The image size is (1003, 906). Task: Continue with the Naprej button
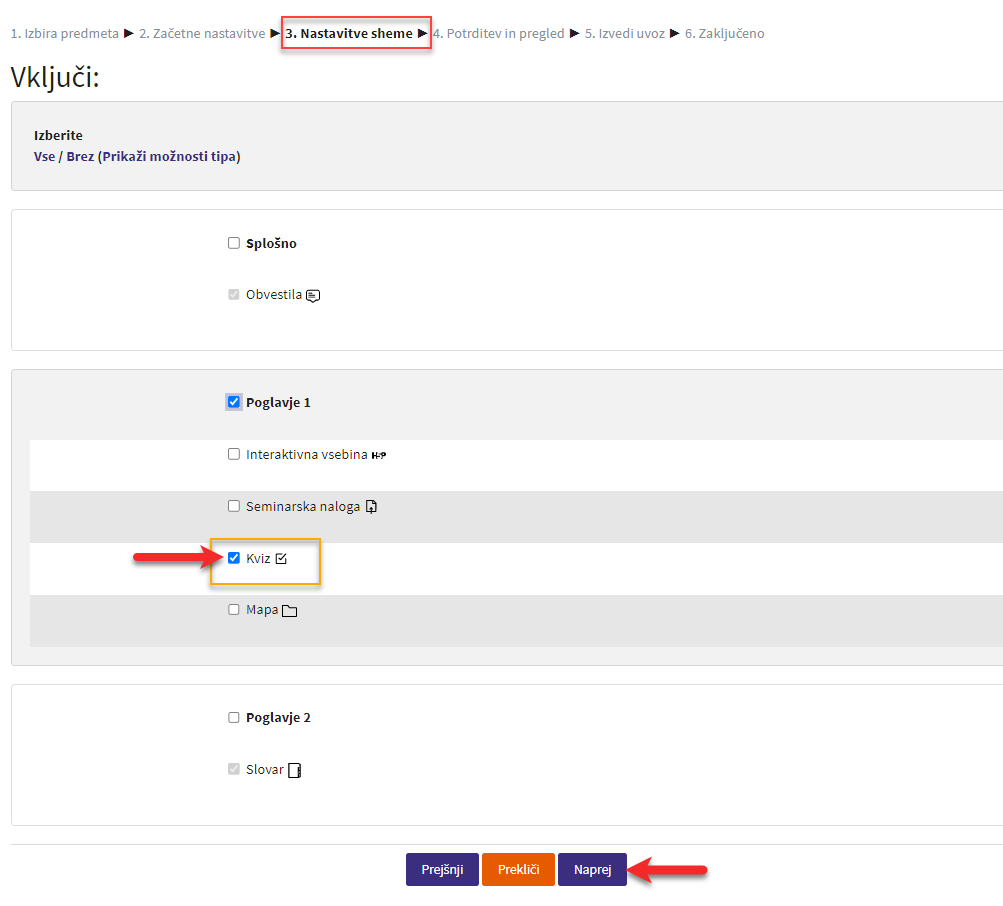592,870
